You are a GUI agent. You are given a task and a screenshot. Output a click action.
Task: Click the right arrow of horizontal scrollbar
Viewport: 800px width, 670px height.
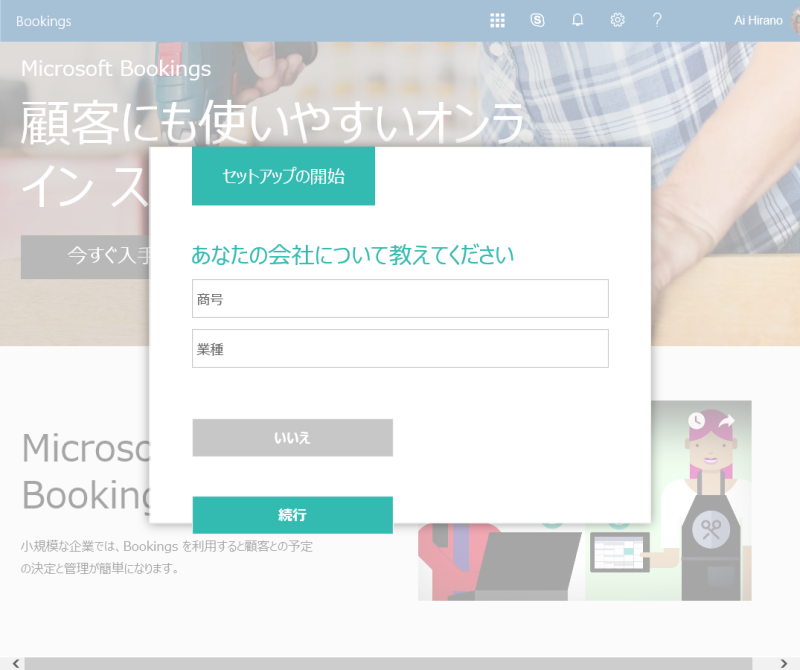pyautogui.click(x=784, y=663)
